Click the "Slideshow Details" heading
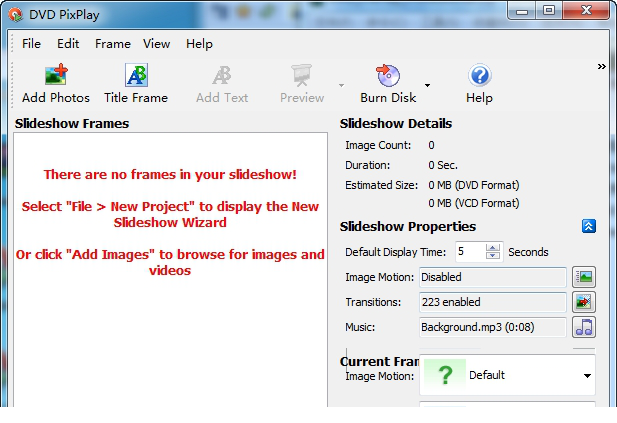The height and width of the screenshot is (423, 617). click(396, 124)
